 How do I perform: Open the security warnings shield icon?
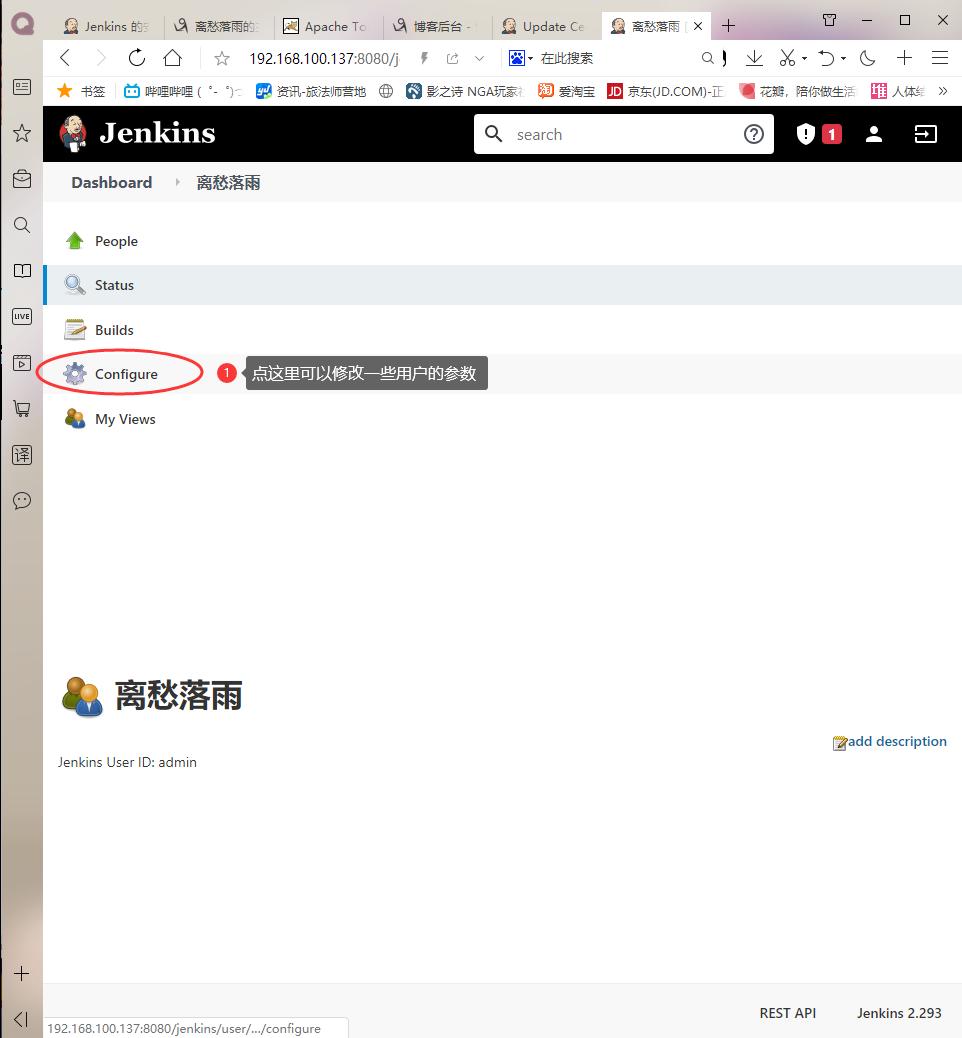coord(805,134)
